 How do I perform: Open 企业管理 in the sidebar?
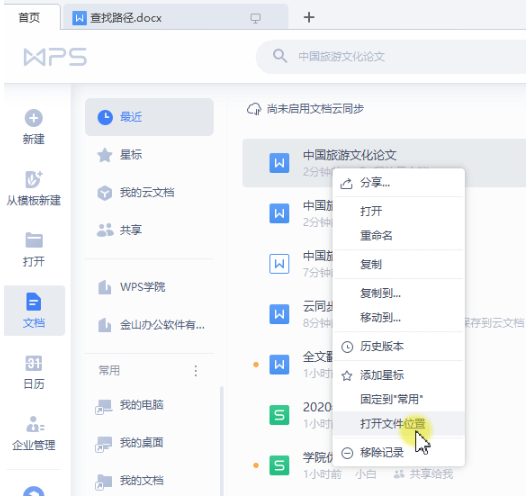click(34, 433)
